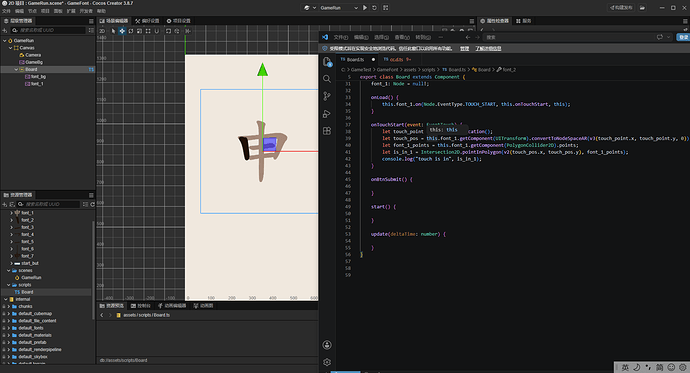Collapse the Canvas node in hierarchy
The width and height of the screenshot is (690, 373).
(11, 48)
